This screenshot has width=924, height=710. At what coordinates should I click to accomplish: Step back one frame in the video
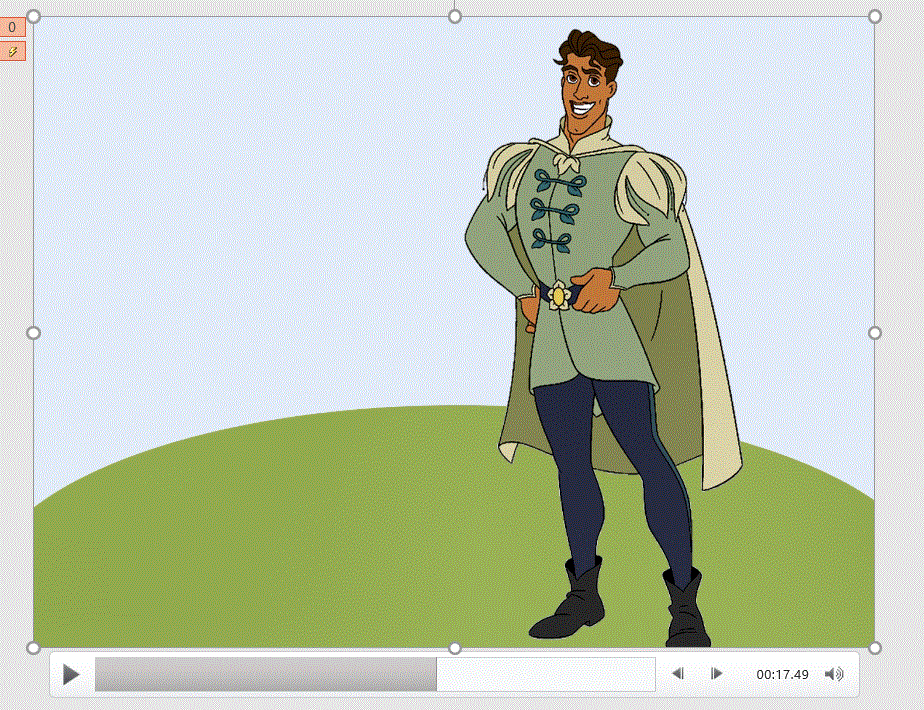click(x=678, y=673)
